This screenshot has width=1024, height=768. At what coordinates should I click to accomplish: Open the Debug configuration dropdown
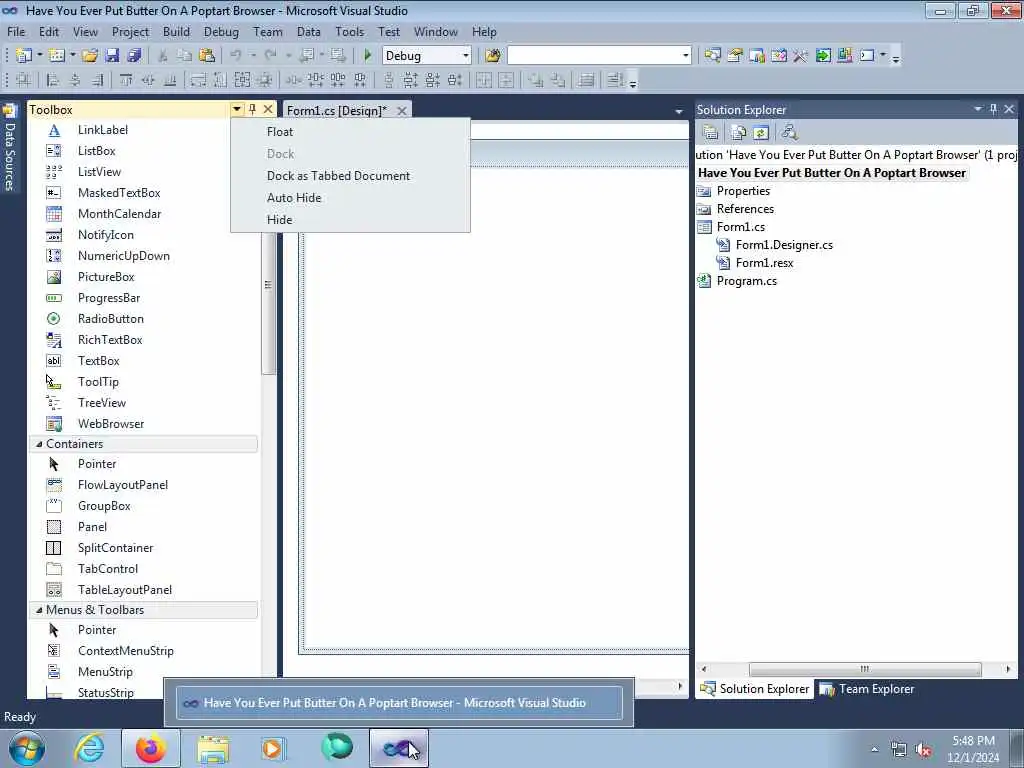pos(466,56)
